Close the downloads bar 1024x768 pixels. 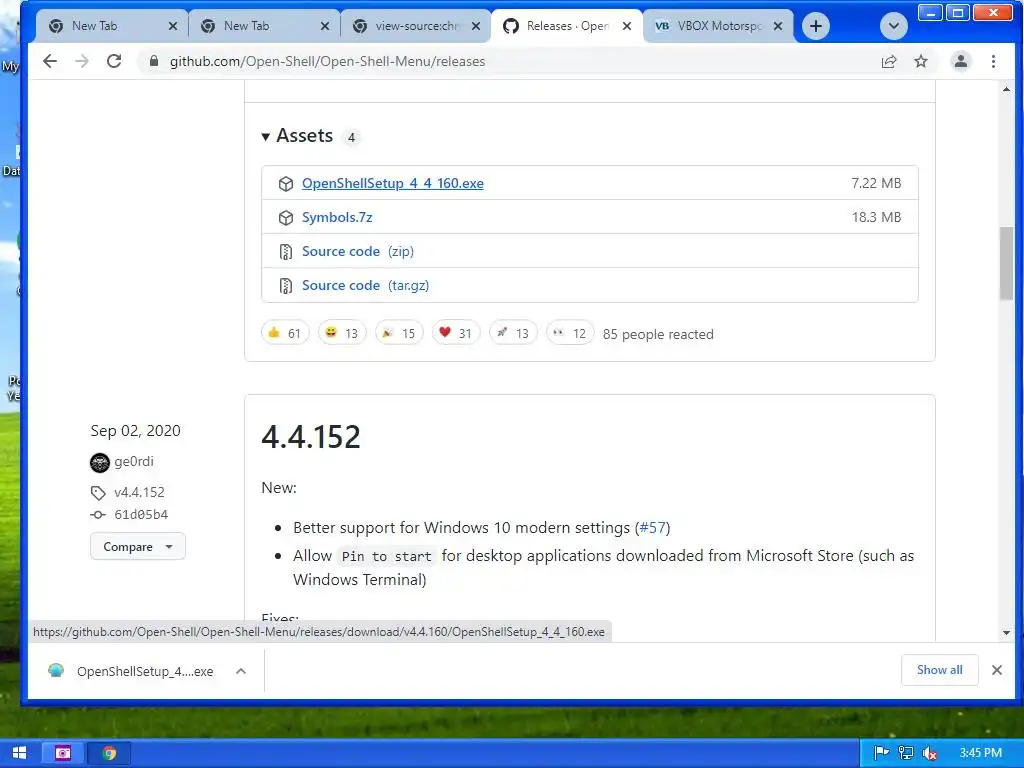(997, 670)
